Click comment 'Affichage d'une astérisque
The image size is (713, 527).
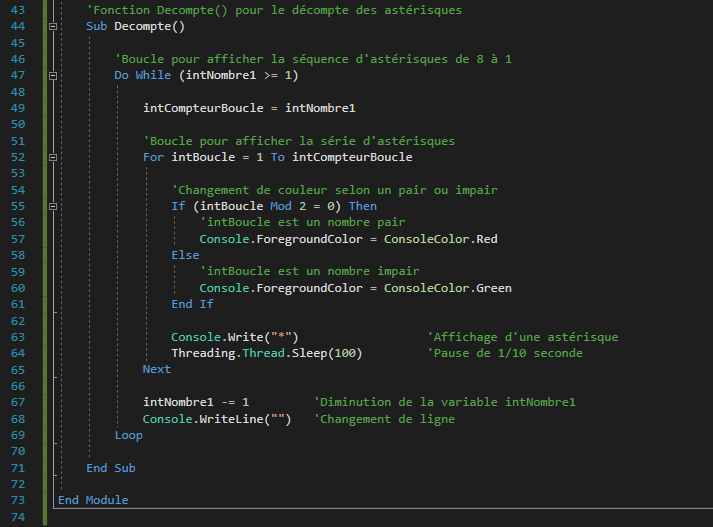tap(522, 337)
